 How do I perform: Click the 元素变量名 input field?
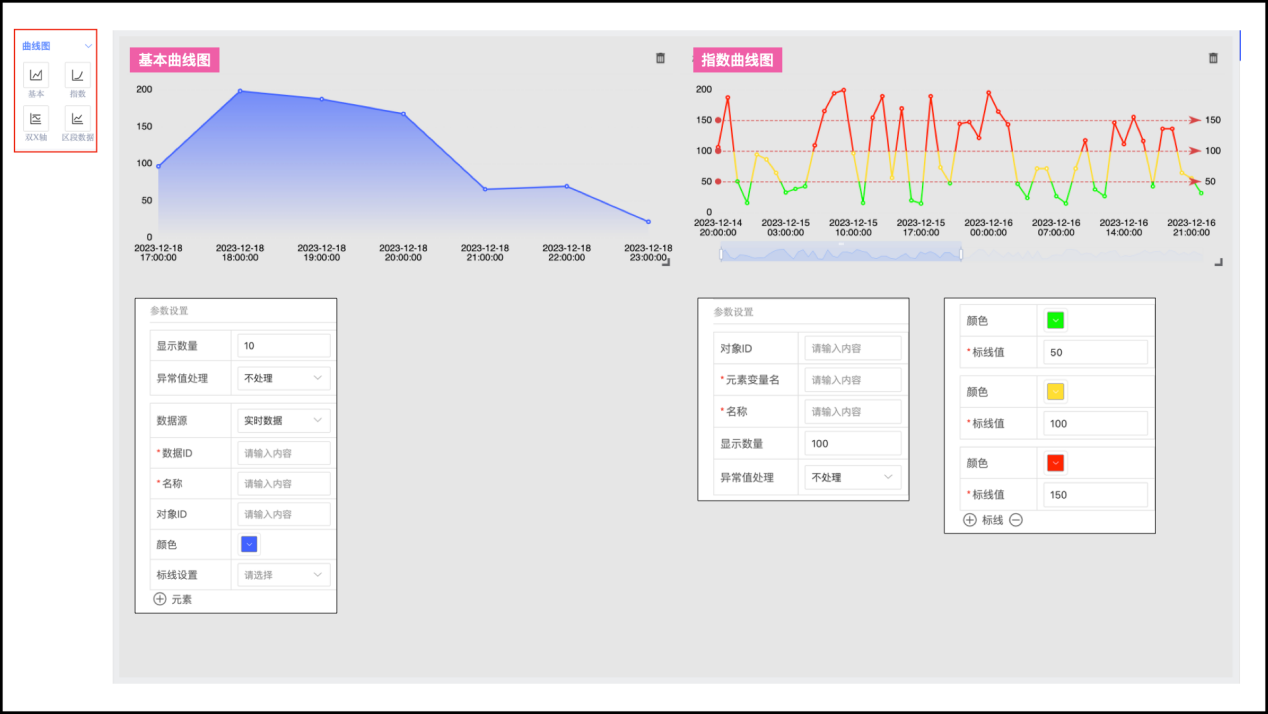point(851,380)
